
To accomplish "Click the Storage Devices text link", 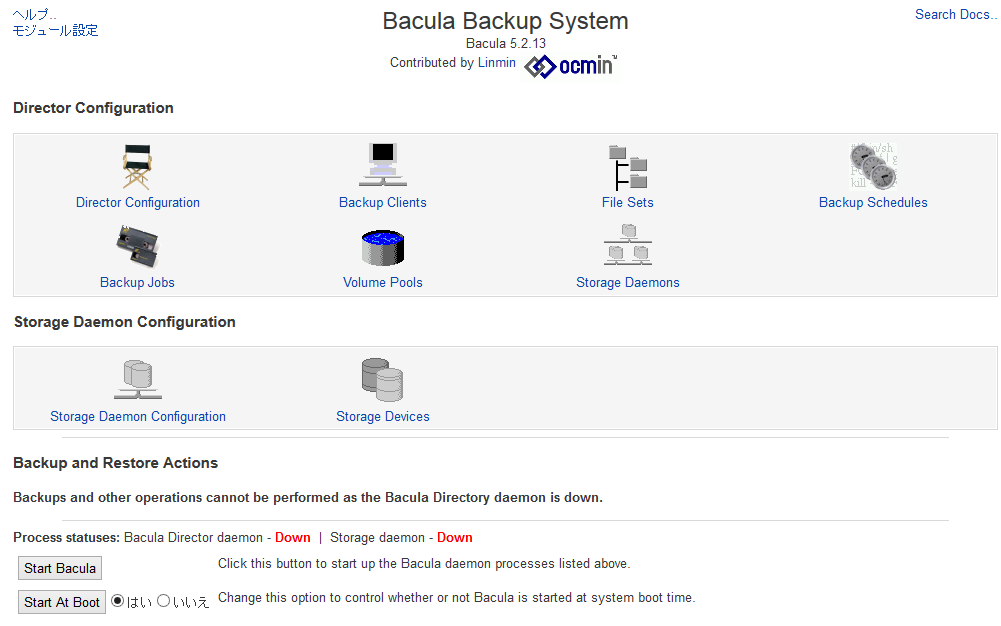I will coord(382,416).
